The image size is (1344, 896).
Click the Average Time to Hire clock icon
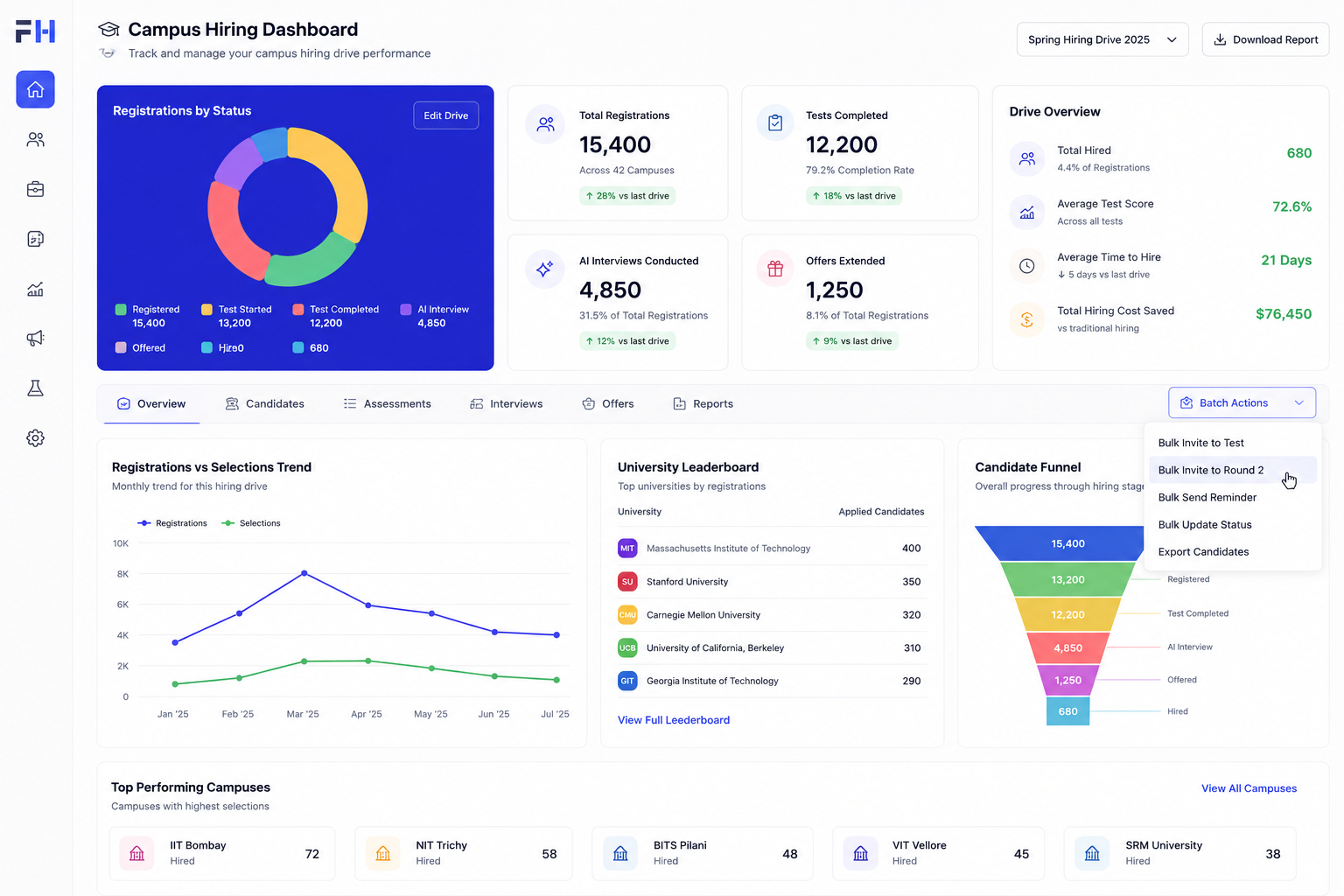coord(1027,266)
